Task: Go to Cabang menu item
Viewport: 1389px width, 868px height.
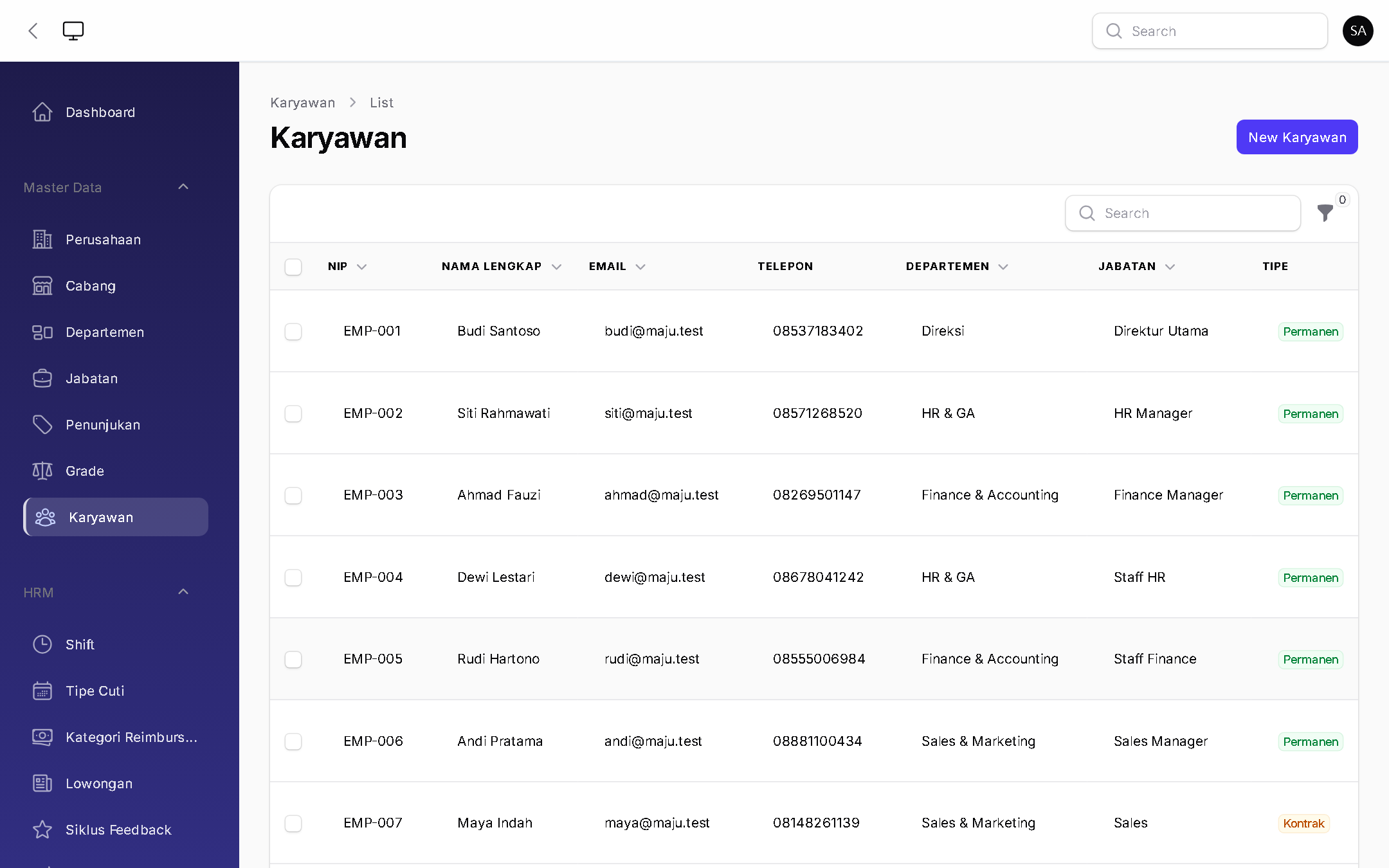Action: 116,285
